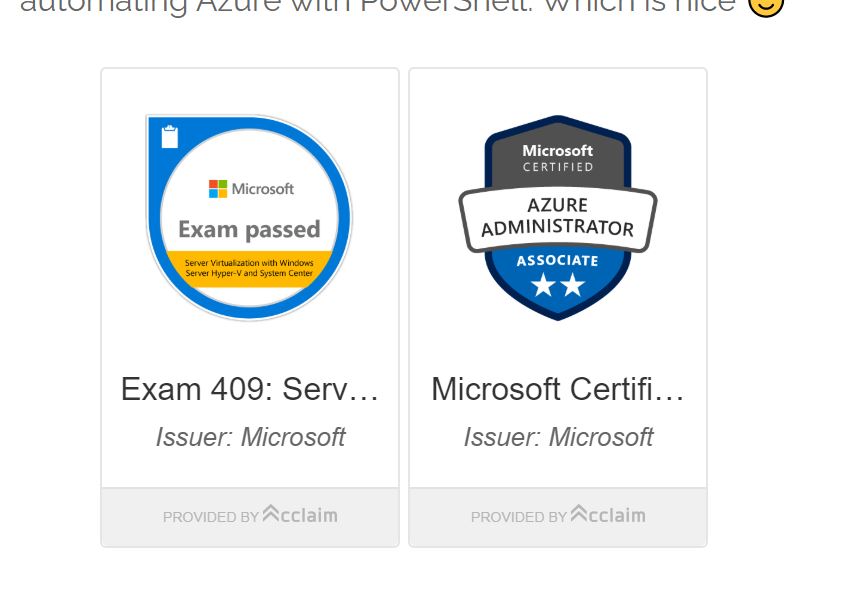Click Microsoft Certified header on shield badge
Screen dimensions: 854x600
pos(558,158)
